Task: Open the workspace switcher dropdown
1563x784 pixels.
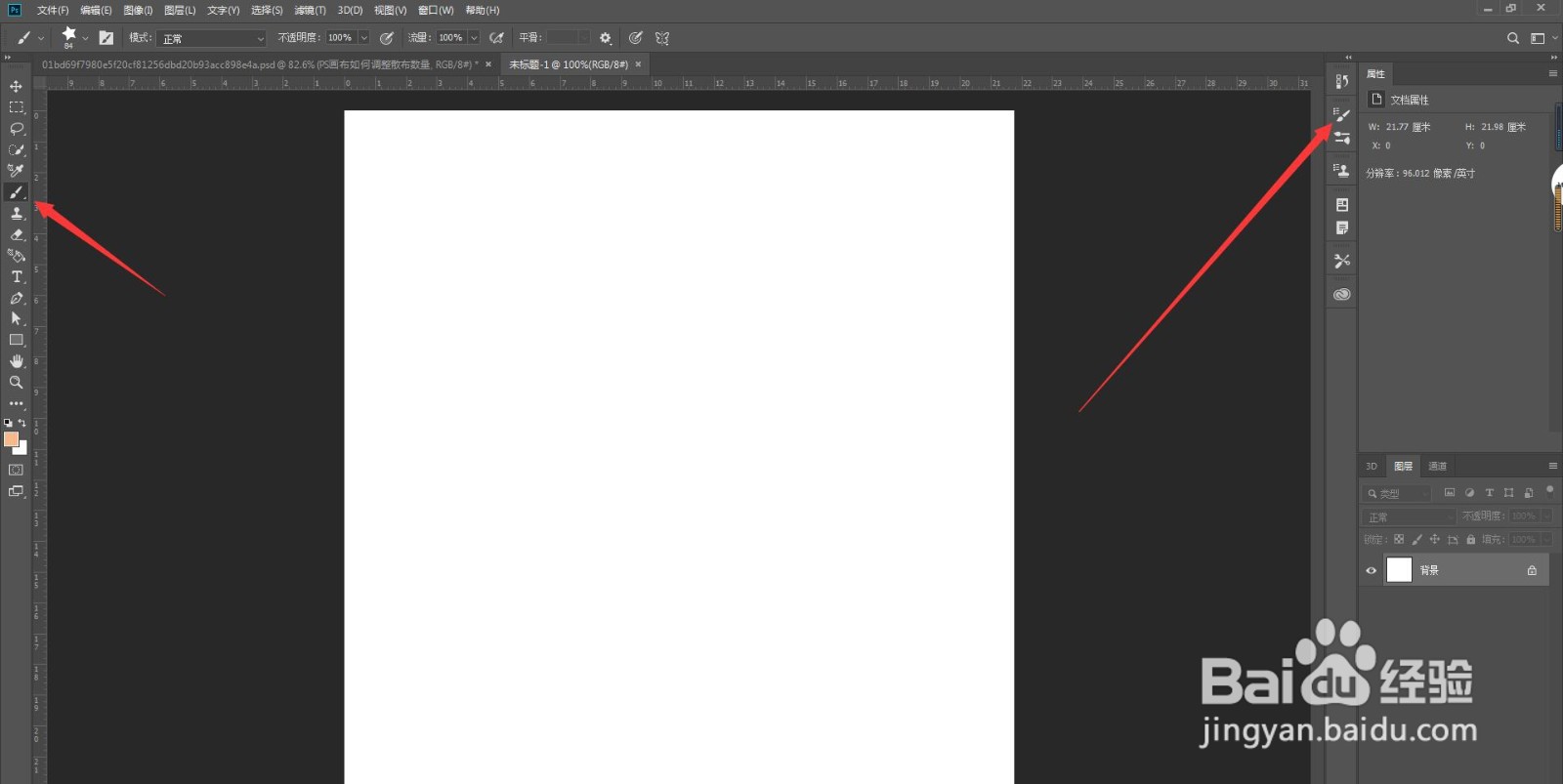Action: pos(1542,38)
